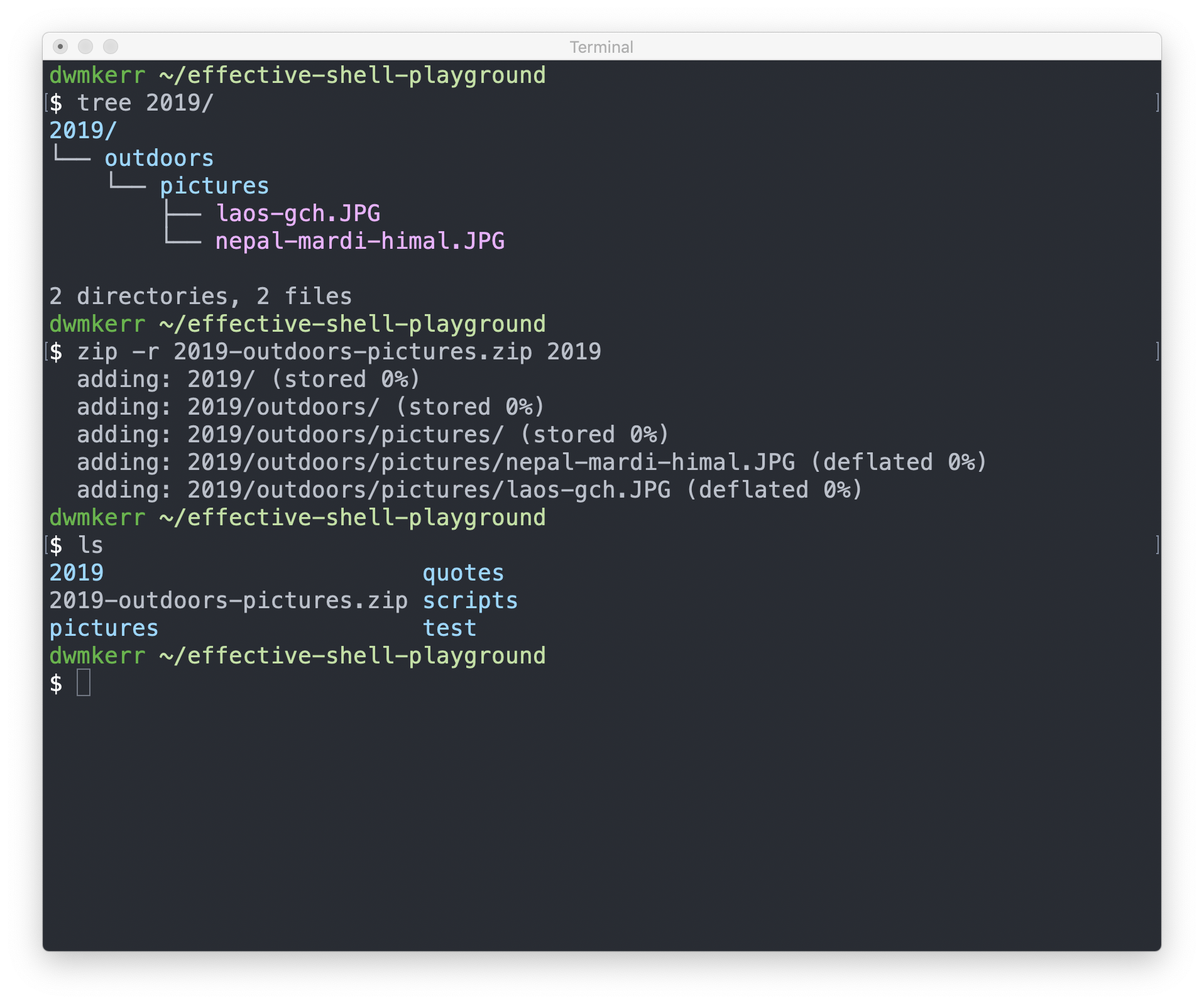Select the 'outdoors' directory in tree output
The width and height of the screenshot is (1204, 1004).
[x=159, y=158]
